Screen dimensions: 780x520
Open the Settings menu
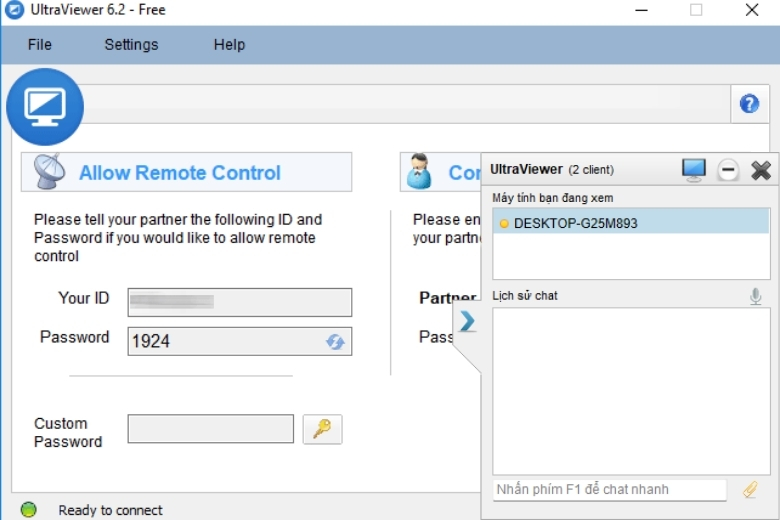[131, 45]
